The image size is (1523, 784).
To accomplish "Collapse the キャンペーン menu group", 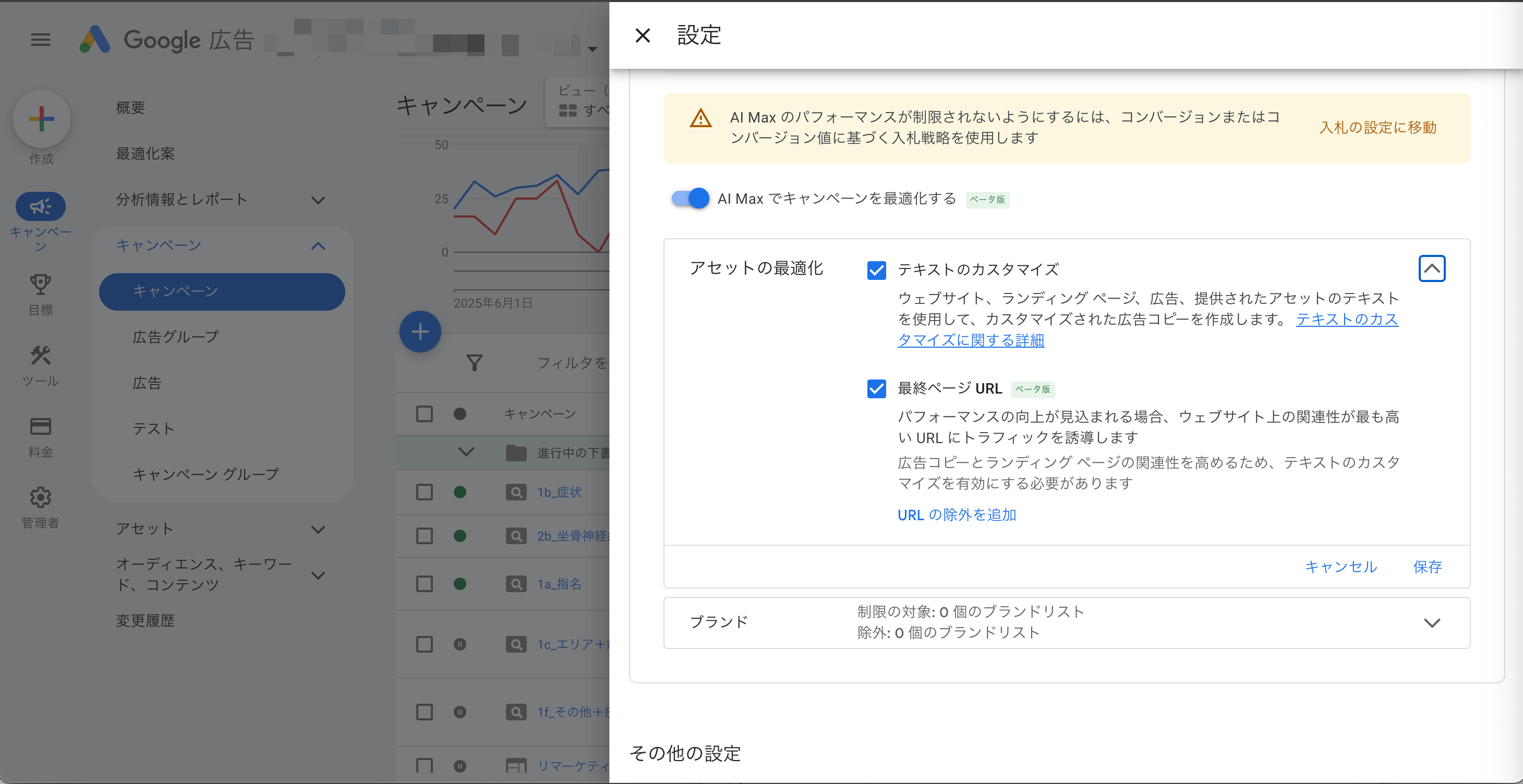I will [318, 246].
